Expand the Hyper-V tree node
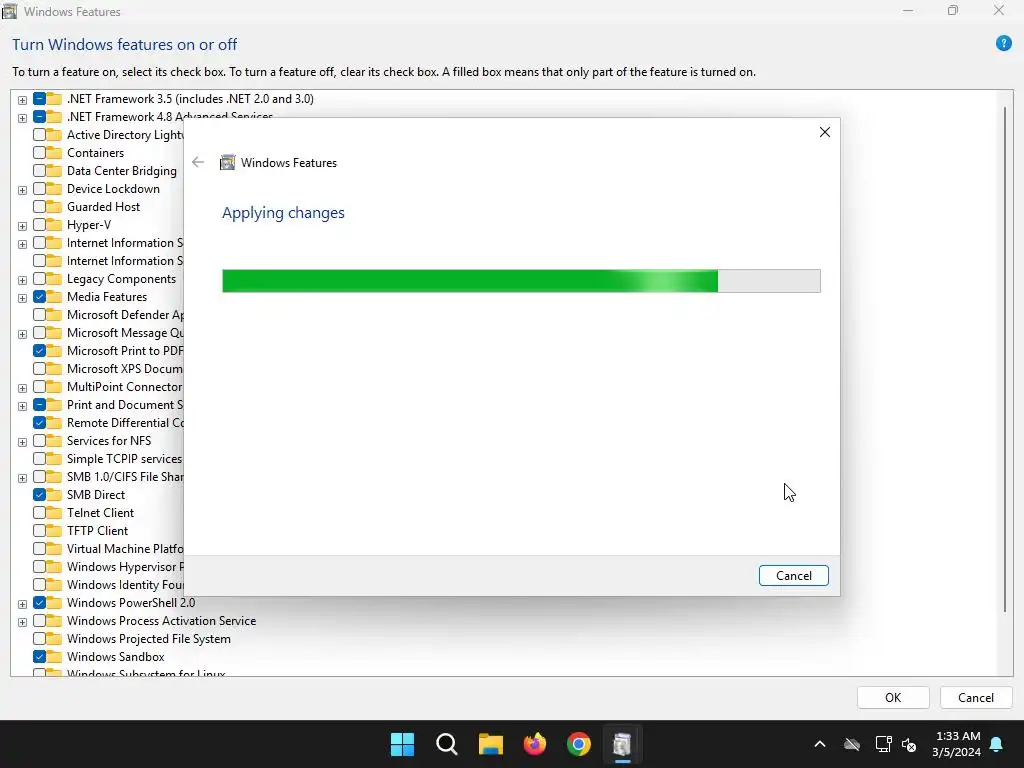The width and height of the screenshot is (1024, 768). tap(22, 226)
